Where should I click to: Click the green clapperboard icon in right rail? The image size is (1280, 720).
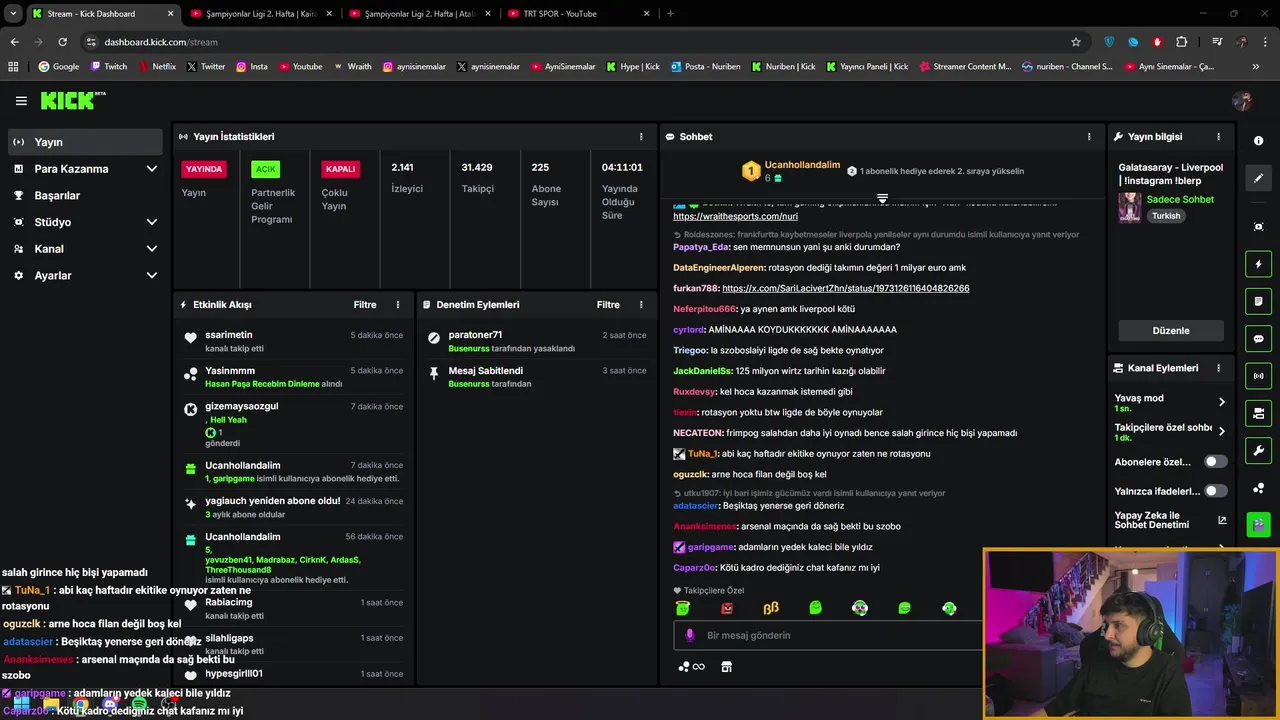click(x=1258, y=523)
